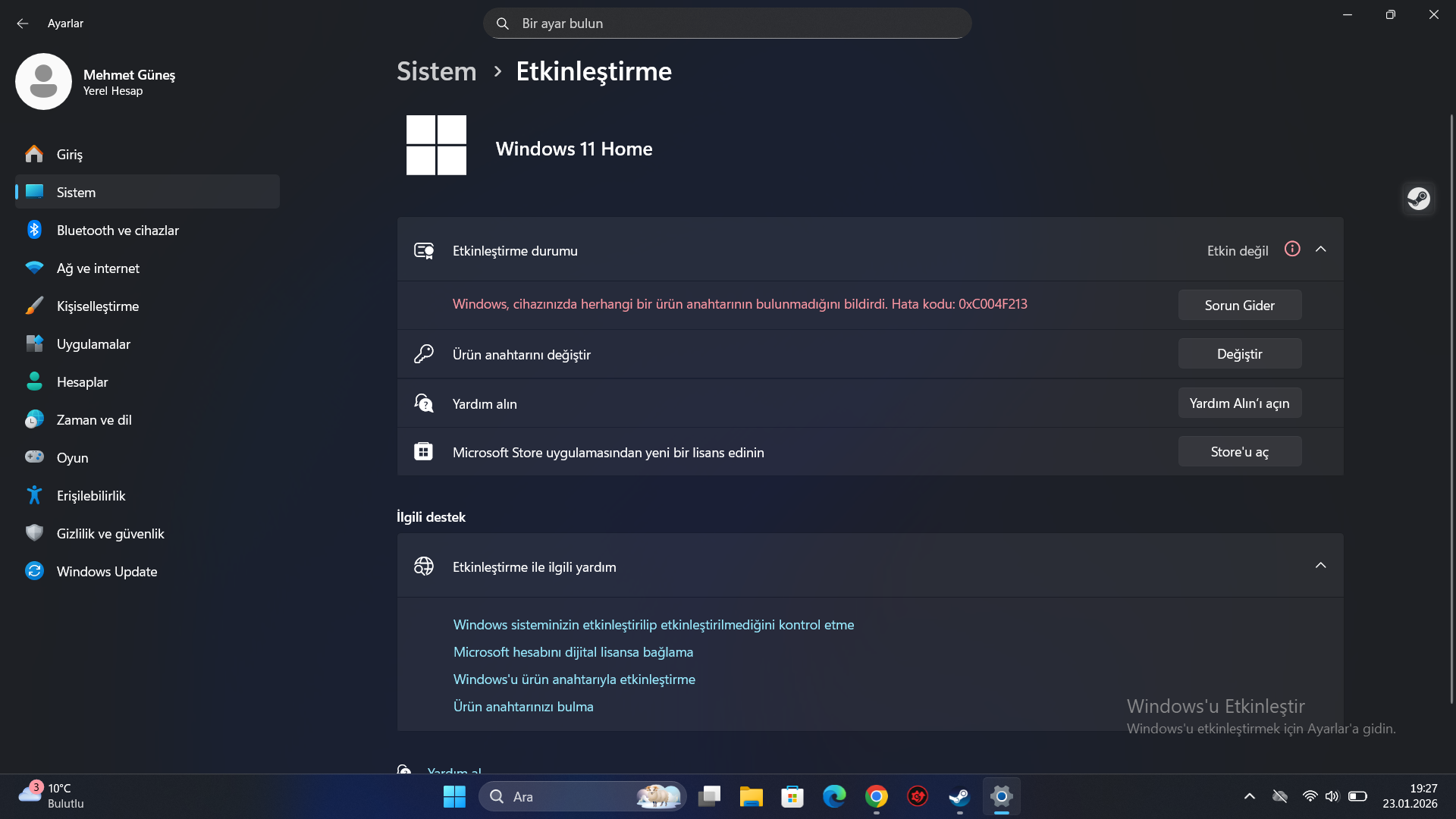Open the red app icon on the taskbar
The width and height of the screenshot is (1456, 819).
(x=918, y=796)
